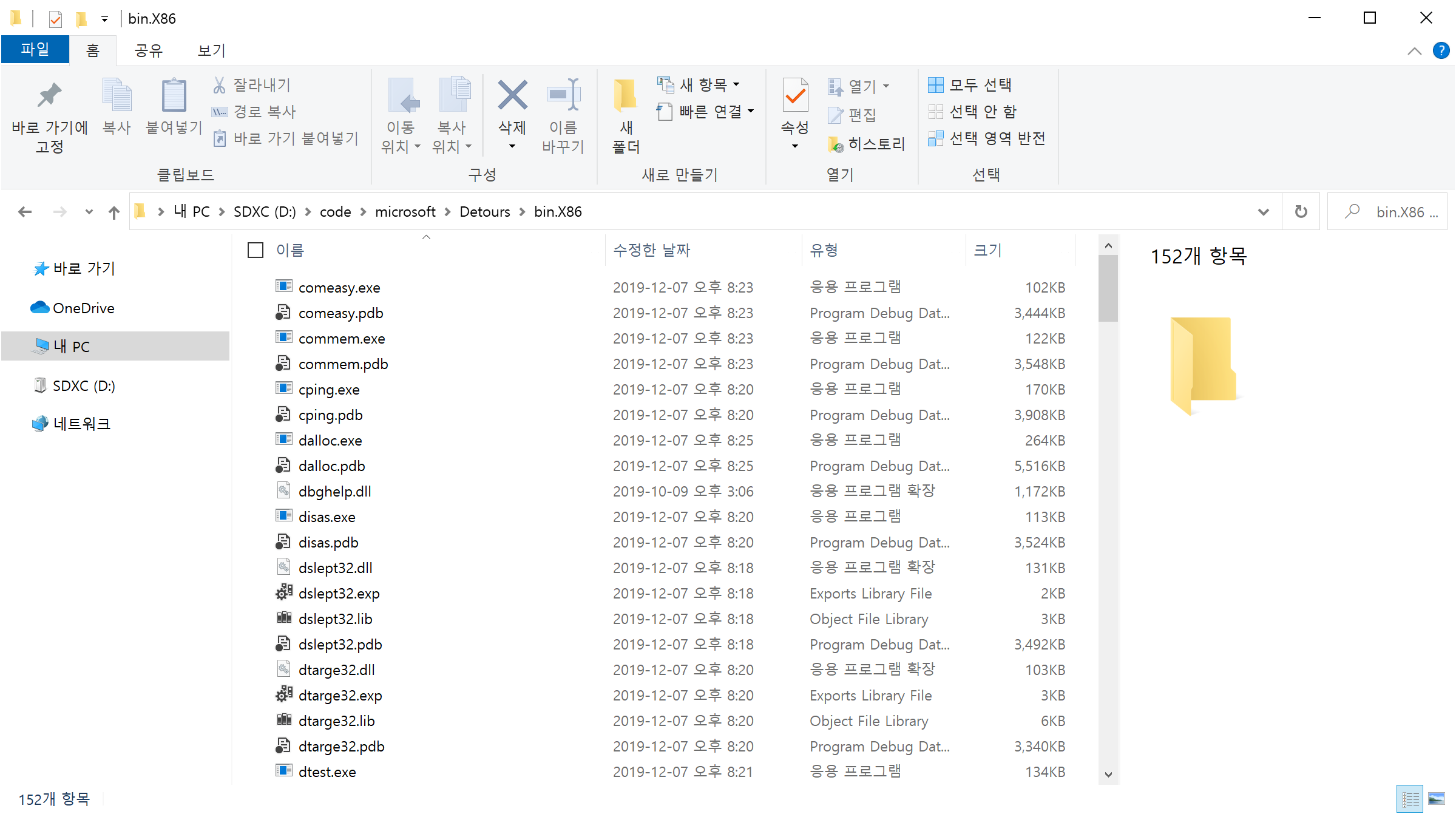Viewport: 1456px width, 814px height.
Task: Click the file list vertical scrollbar thumb
Action: [1108, 288]
